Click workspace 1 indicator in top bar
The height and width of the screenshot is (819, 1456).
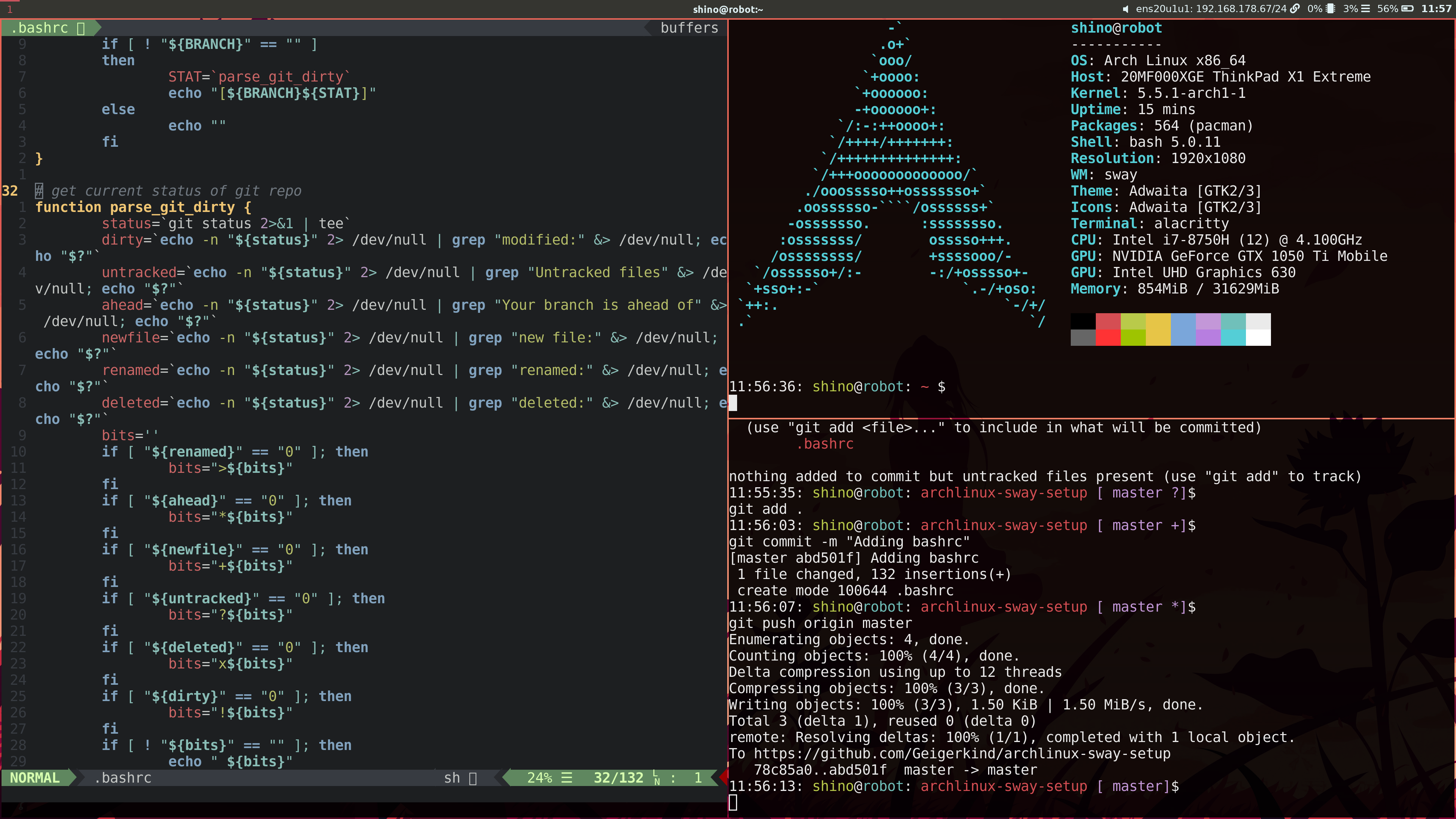(x=9, y=9)
